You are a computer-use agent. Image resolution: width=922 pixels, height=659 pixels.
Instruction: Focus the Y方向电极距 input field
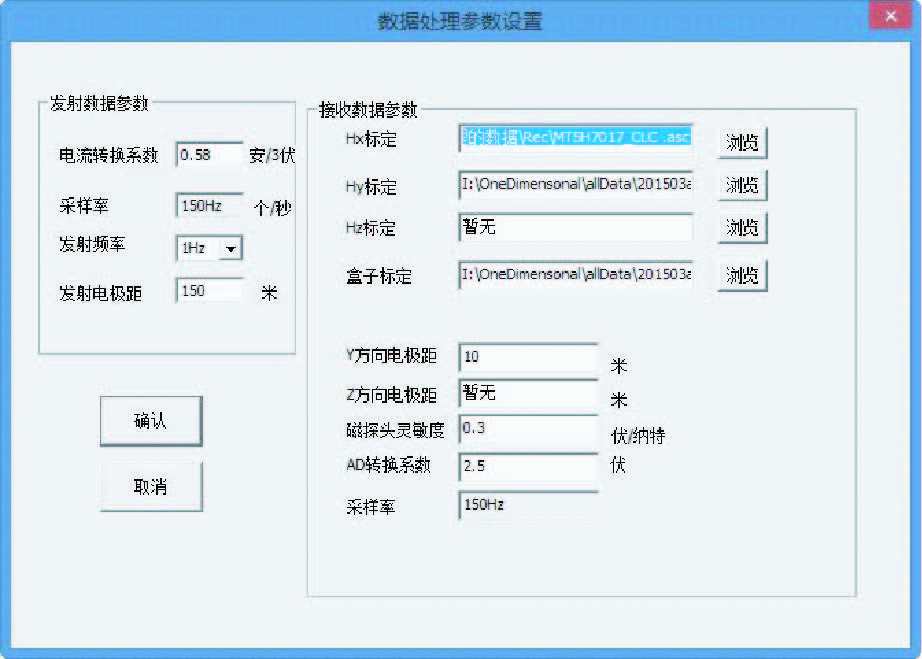(x=528, y=357)
